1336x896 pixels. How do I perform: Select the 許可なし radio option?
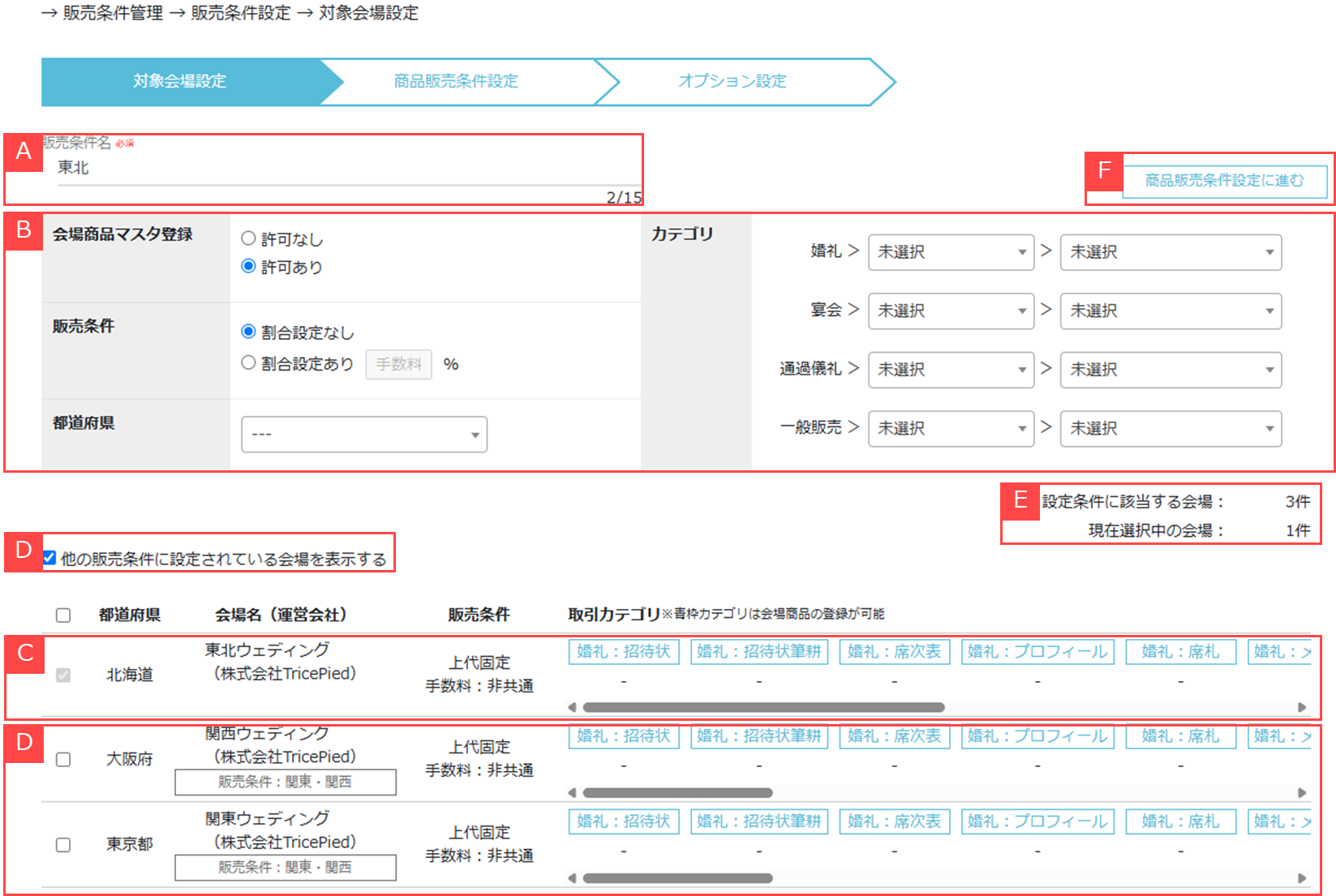(249, 238)
